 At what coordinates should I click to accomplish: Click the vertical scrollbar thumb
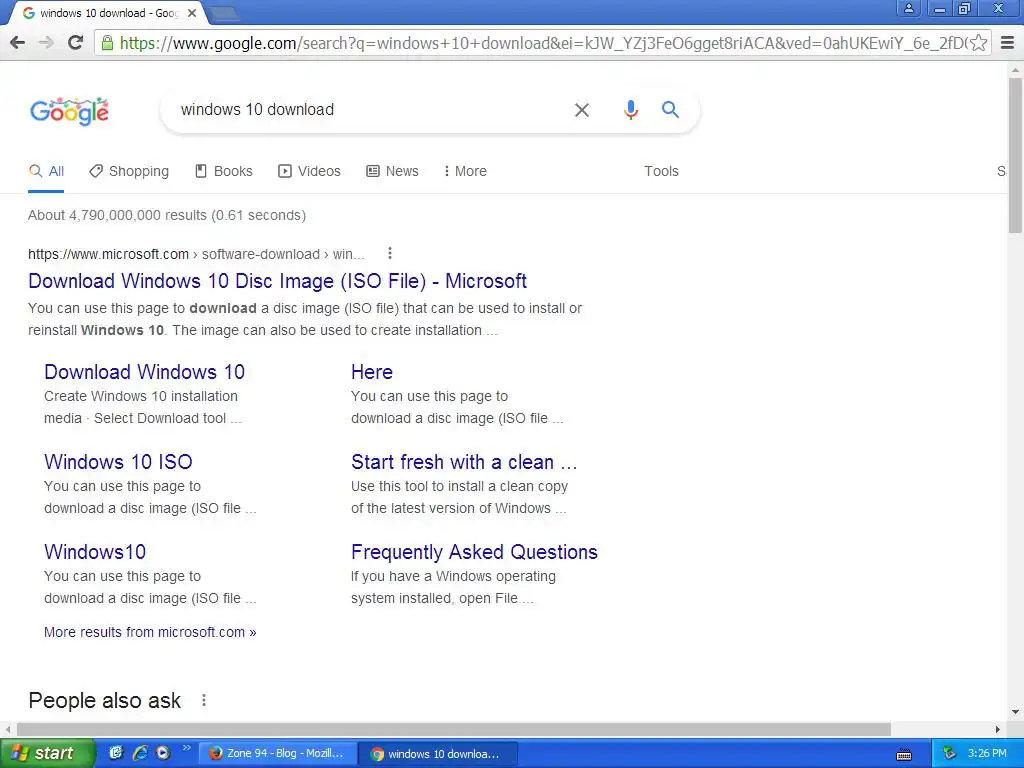tap(1016, 155)
